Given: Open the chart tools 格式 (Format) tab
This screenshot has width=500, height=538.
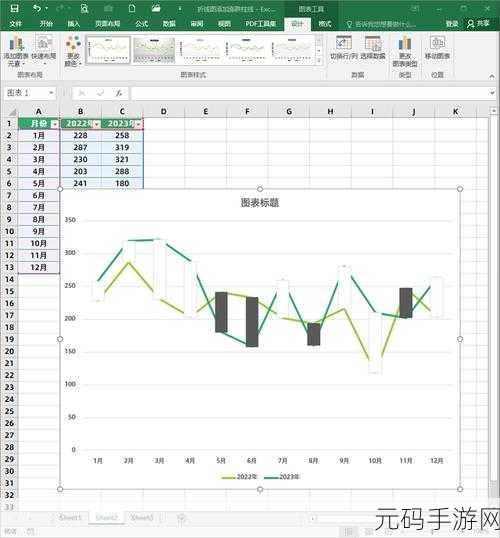Looking at the screenshot, I should pyautogui.click(x=325, y=24).
